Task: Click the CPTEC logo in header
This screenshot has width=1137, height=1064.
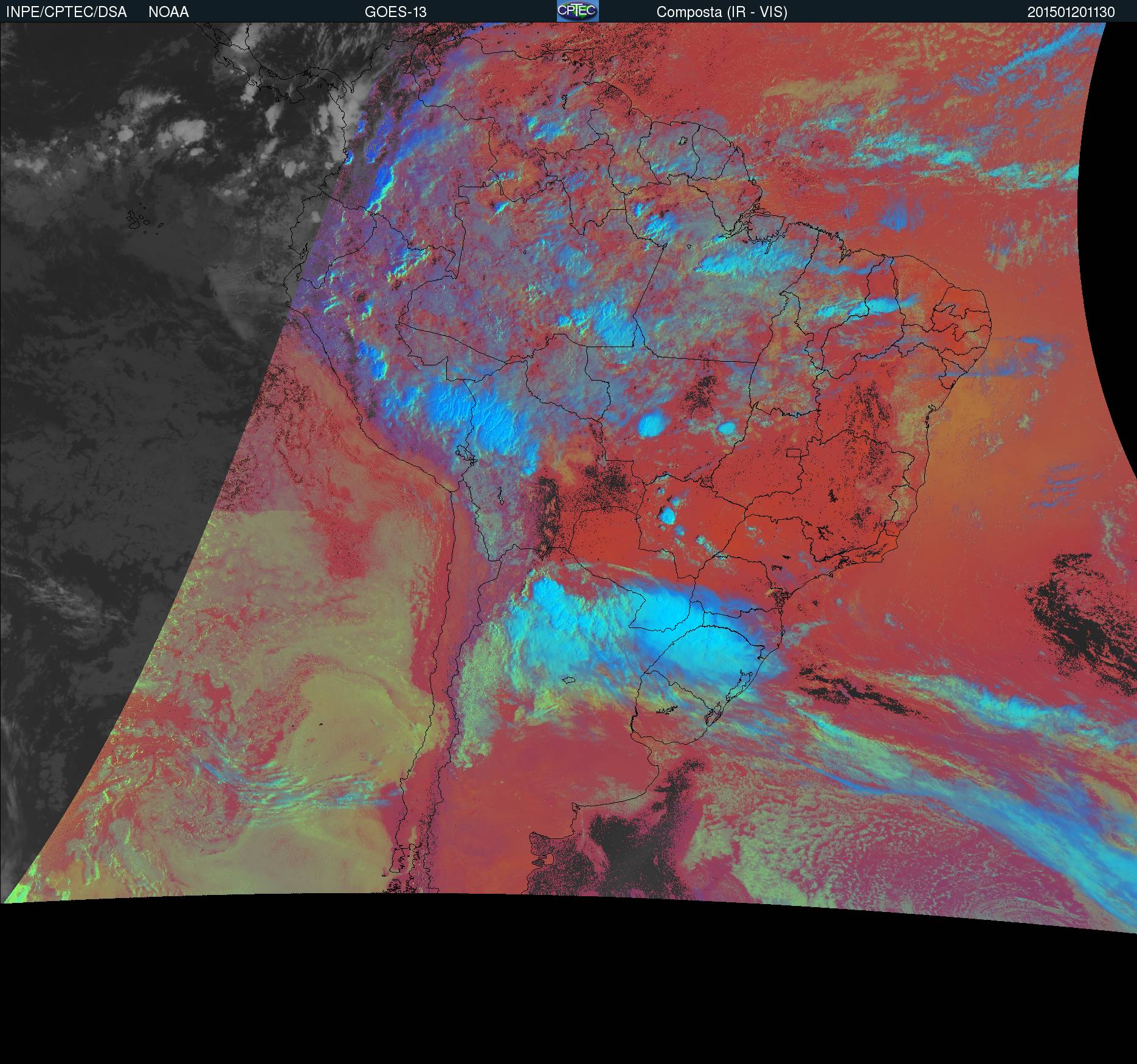Action: coord(578,11)
